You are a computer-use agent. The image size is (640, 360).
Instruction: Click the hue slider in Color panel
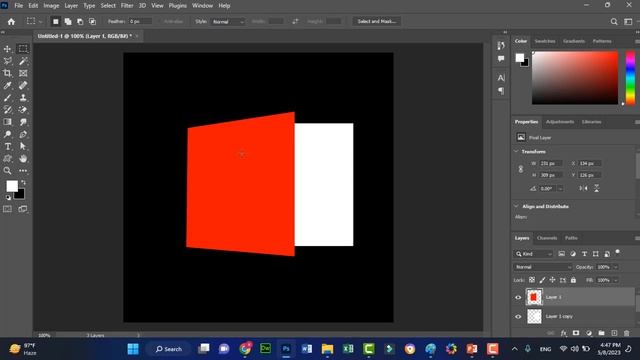coord(630,78)
